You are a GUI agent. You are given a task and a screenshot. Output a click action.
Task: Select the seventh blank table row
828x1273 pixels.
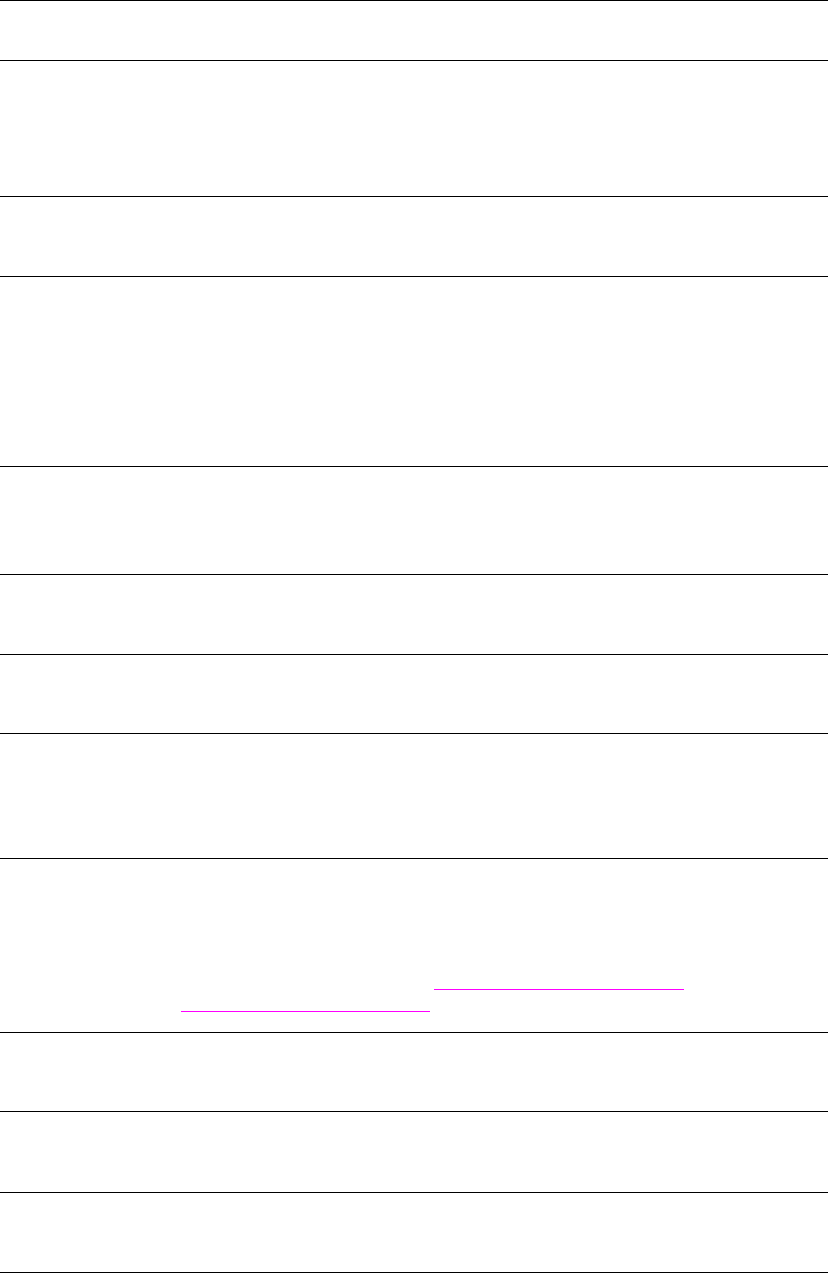414,694
